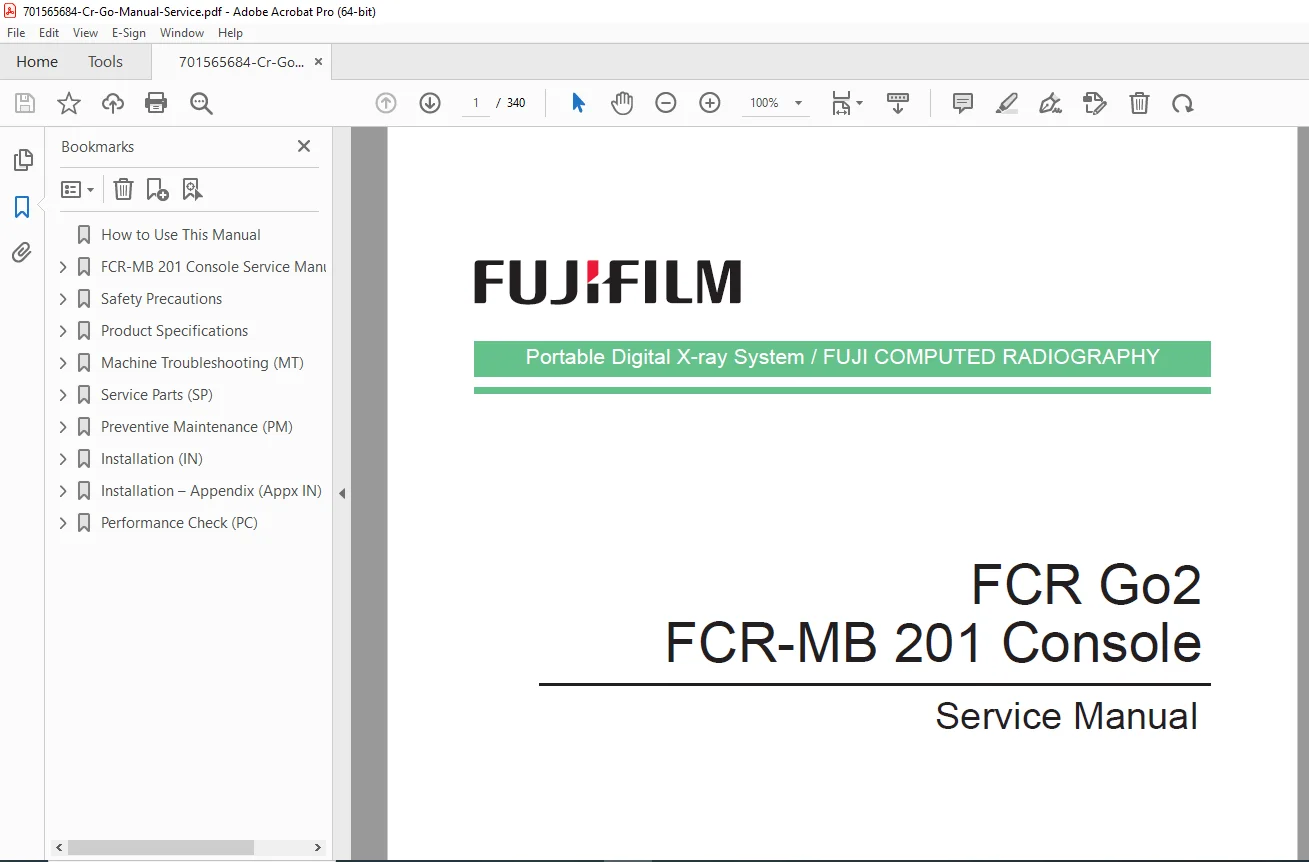Activate the Selection arrow tool
Image resolution: width=1309 pixels, height=862 pixels.
click(578, 103)
